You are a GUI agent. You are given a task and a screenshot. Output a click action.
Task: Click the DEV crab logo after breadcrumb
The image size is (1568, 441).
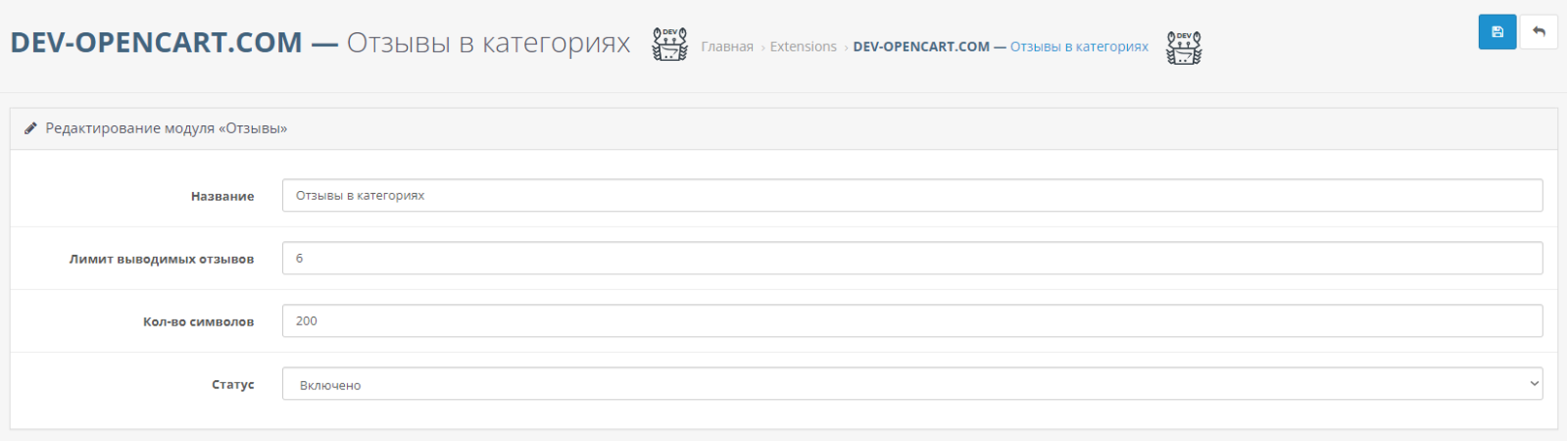click(x=1184, y=47)
